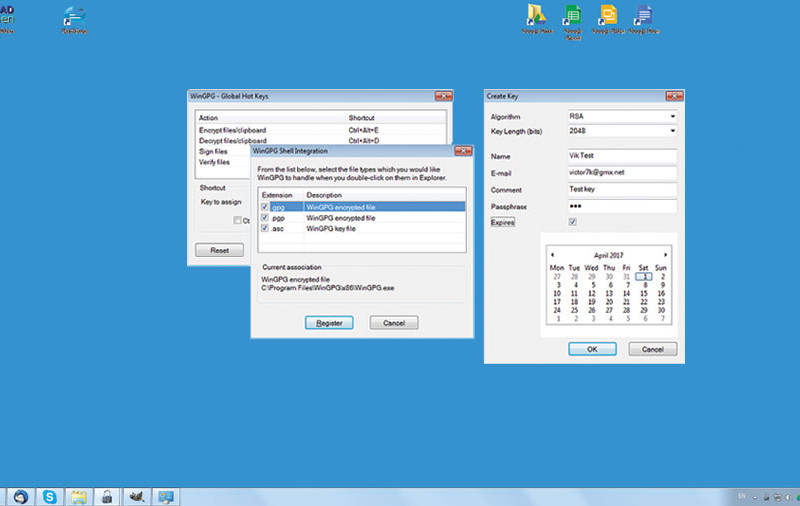
Task: Click Reset in Global Hot Keys window
Action: coord(219,250)
